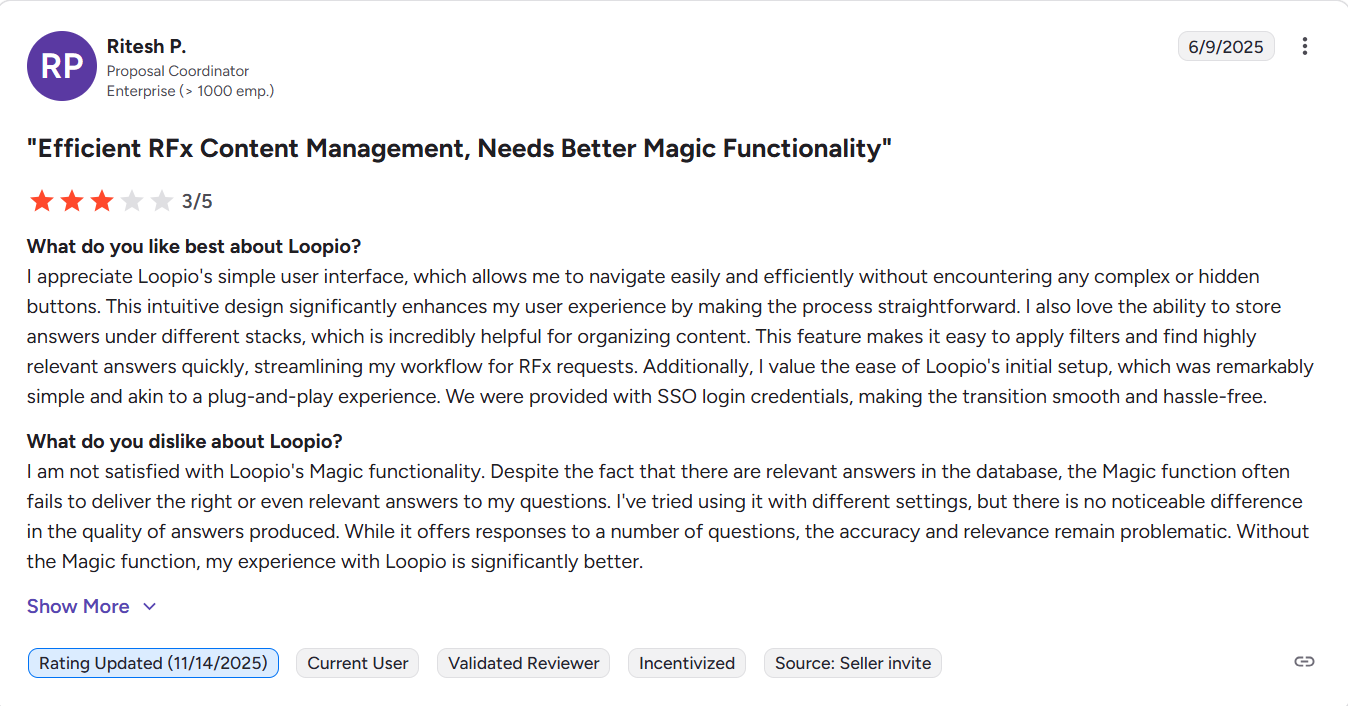
Task: Click the RP avatar circle
Action: [x=62, y=66]
